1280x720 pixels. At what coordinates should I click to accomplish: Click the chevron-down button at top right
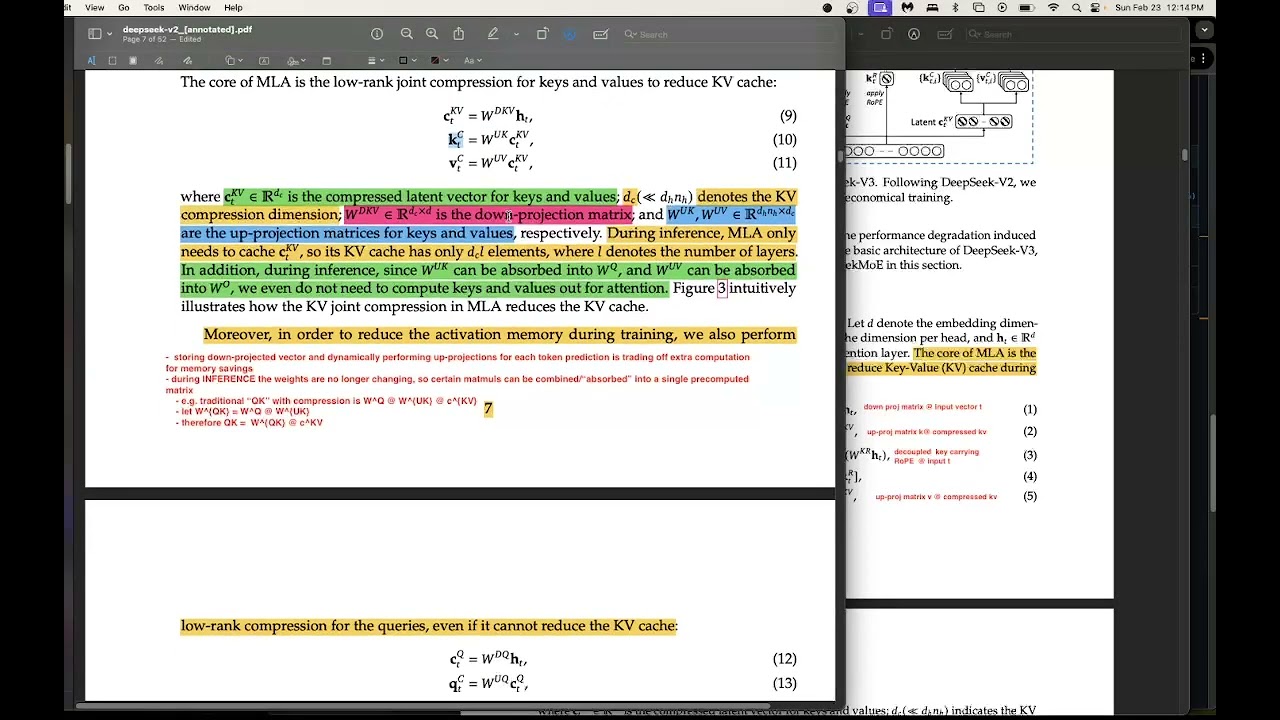1204,30
